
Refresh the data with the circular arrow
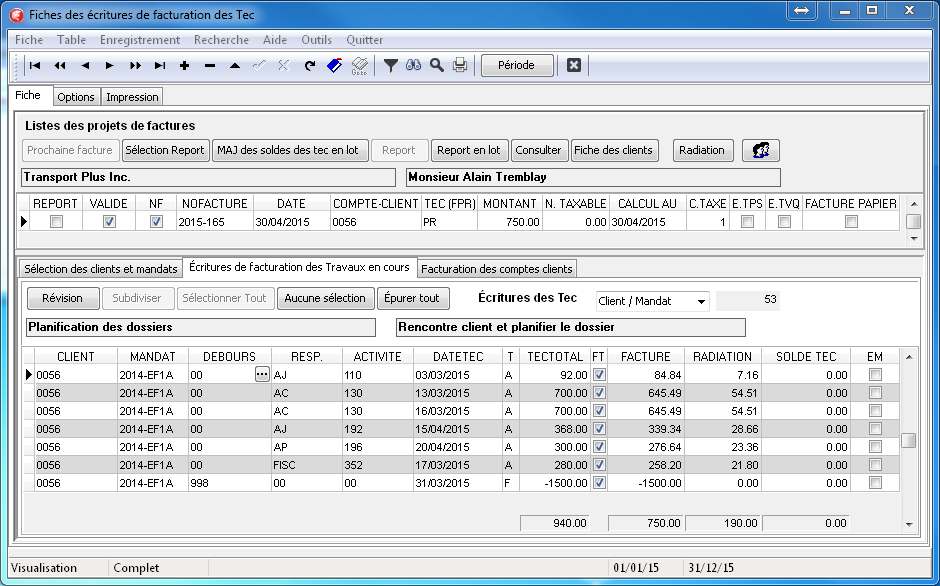(309, 65)
